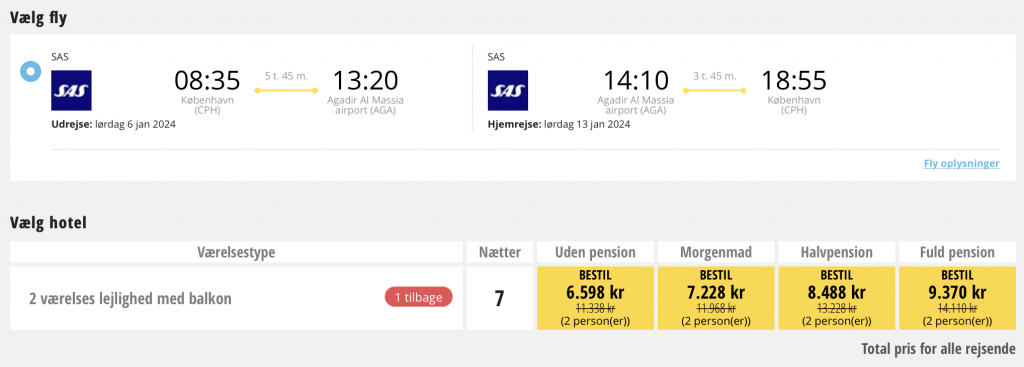The width and height of the screenshot is (1024, 367).
Task: Book Uden pension for 6.598 kr
Action: pyautogui.click(x=595, y=298)
